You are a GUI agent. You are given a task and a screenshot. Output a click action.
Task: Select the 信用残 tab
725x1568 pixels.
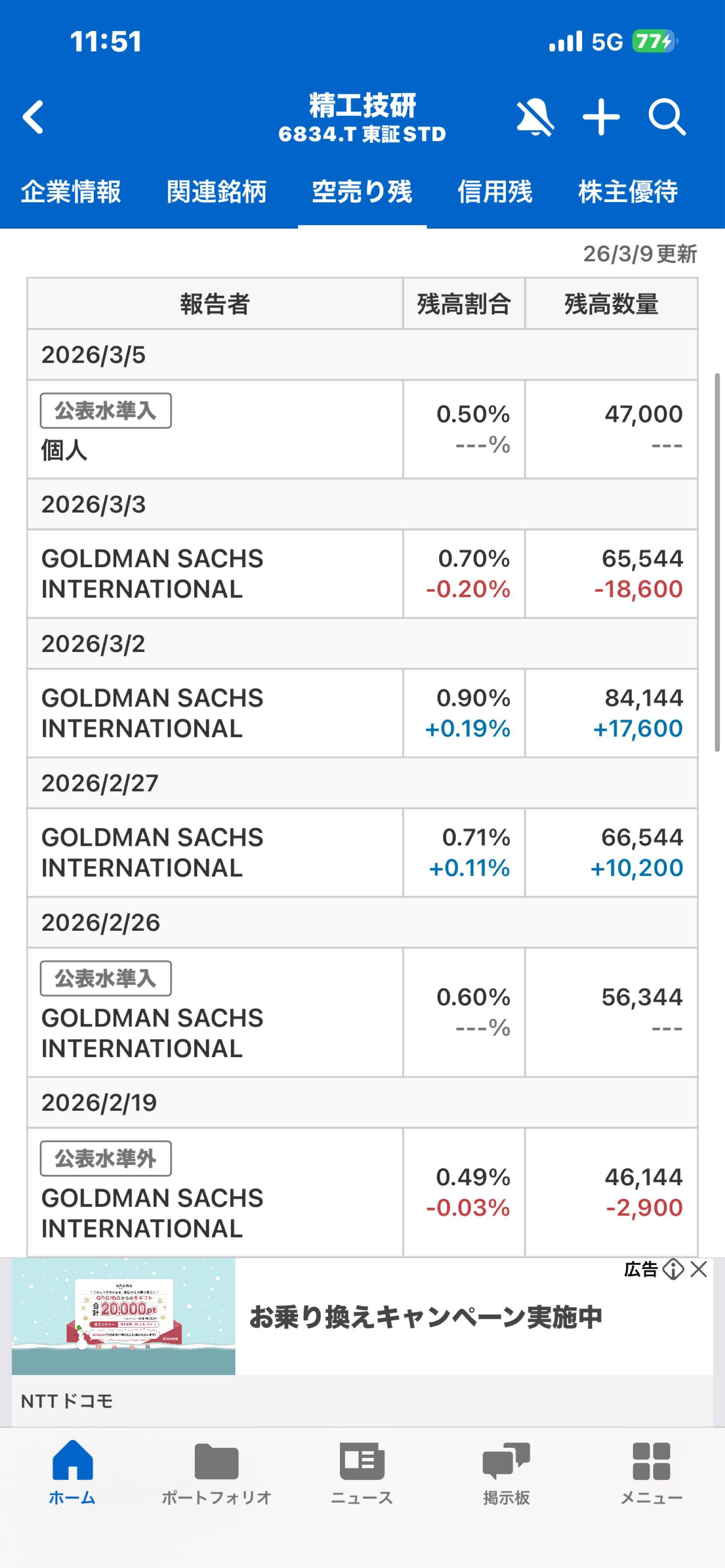494,192
